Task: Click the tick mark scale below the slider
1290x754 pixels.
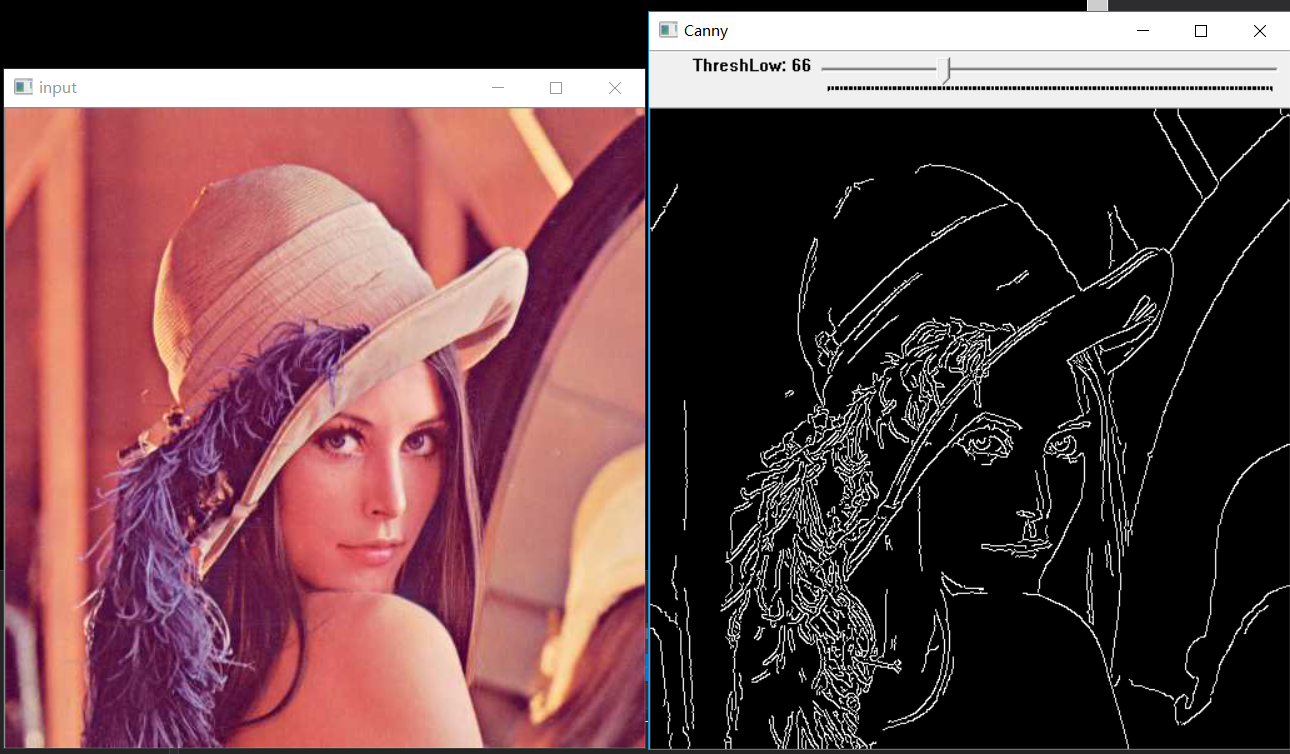Action: (1050, 88)
